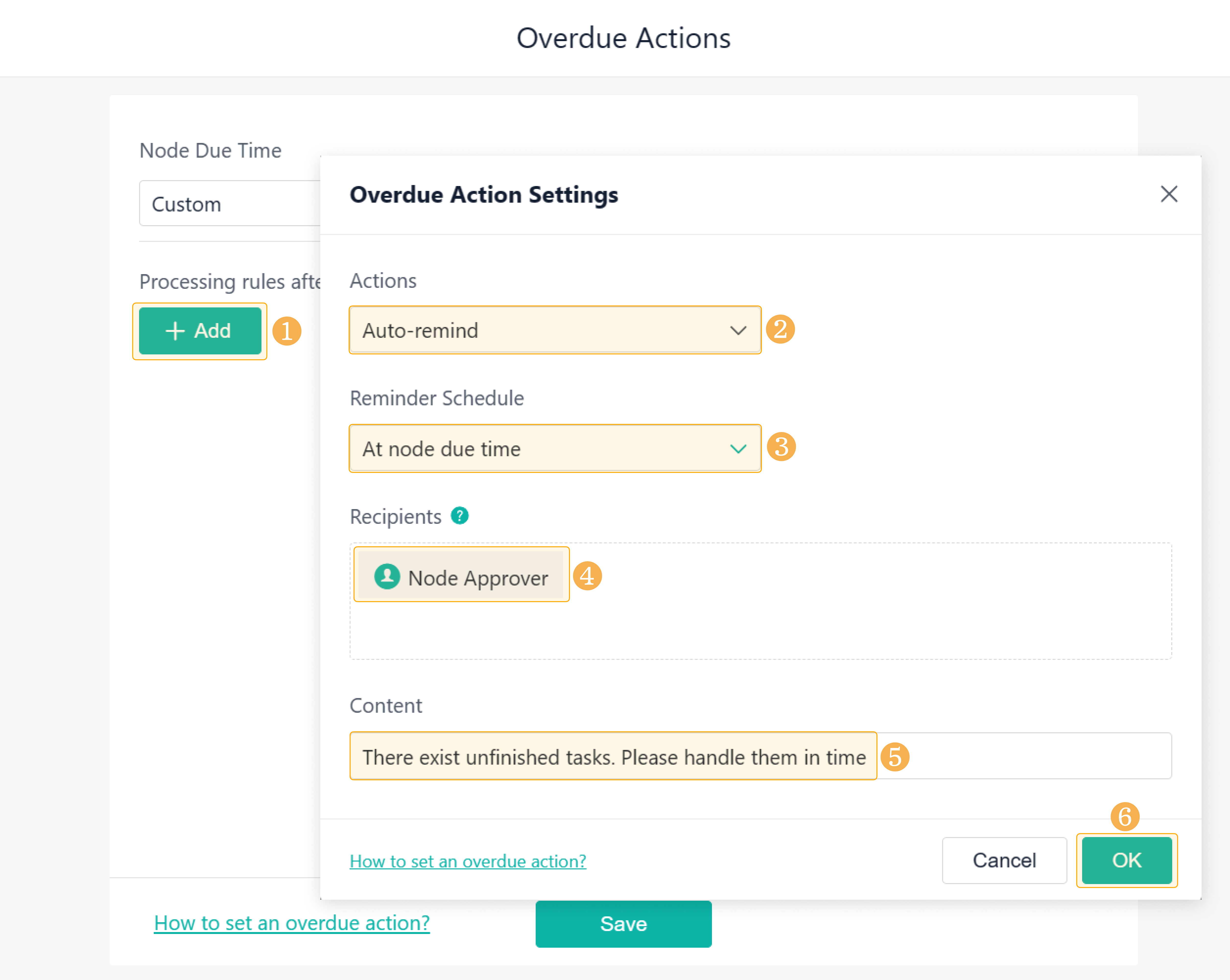1230x980 pixels.
Task: Click the Actions label text
Action: coord(383,281)
